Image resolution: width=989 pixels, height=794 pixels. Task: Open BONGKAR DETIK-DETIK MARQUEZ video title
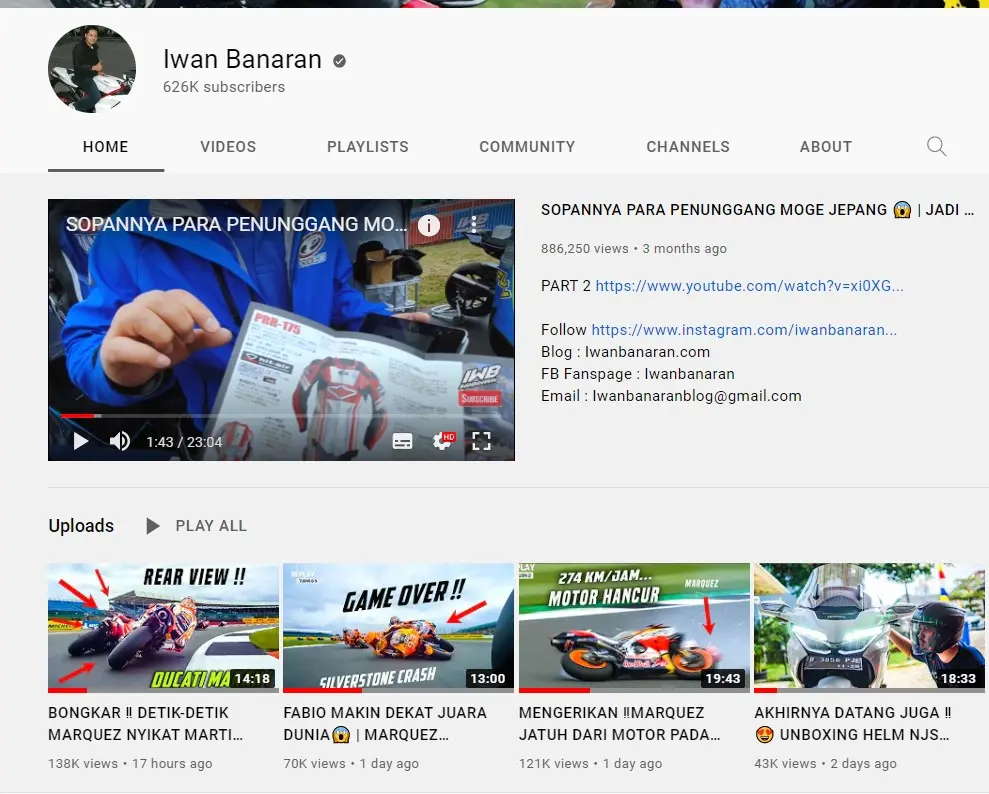tap(145, 723)
